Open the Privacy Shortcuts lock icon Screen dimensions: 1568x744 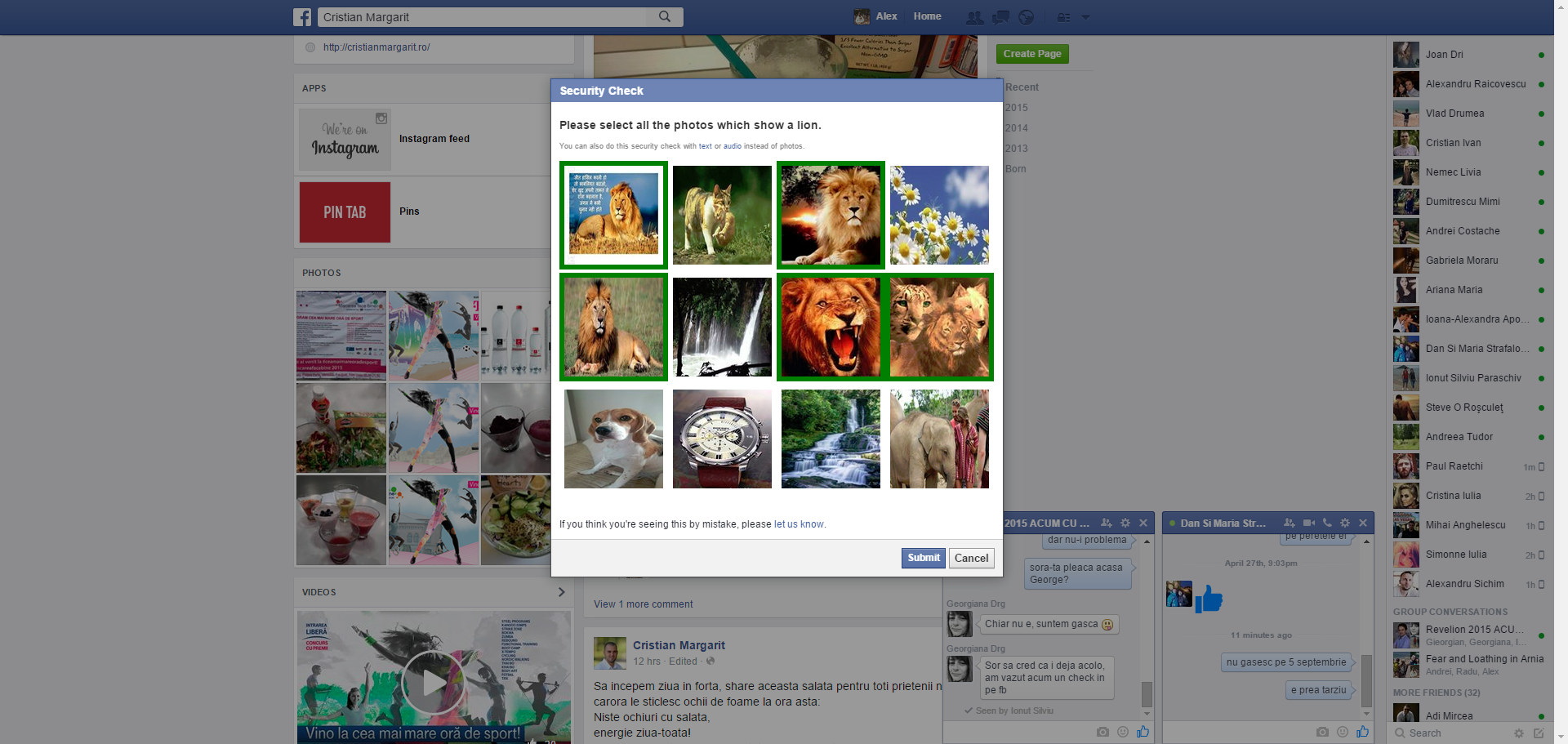point(1063,17)
